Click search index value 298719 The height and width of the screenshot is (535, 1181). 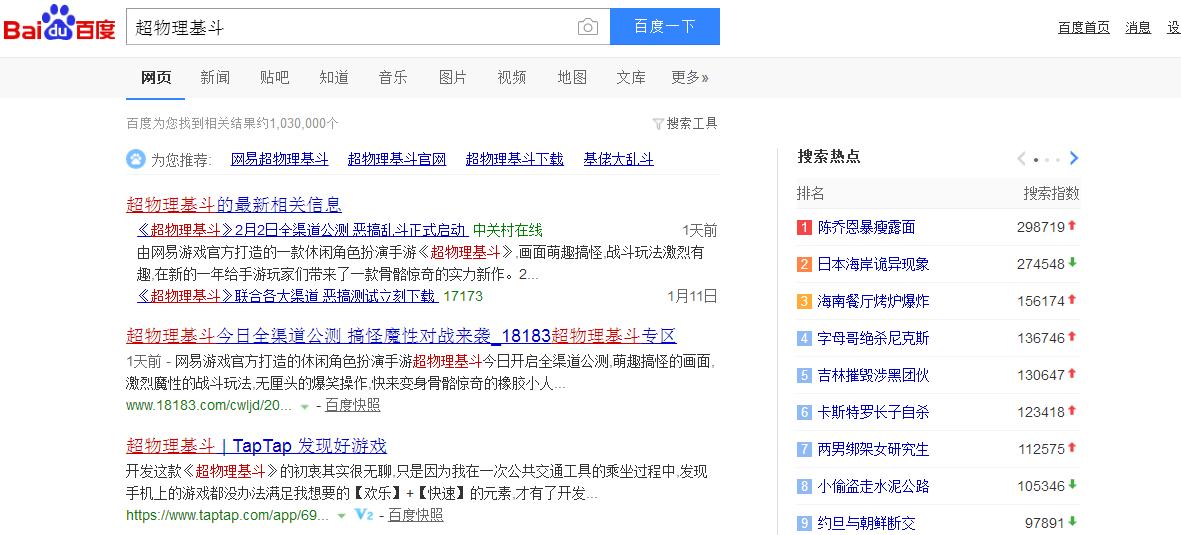click(x=1041, y=227)
